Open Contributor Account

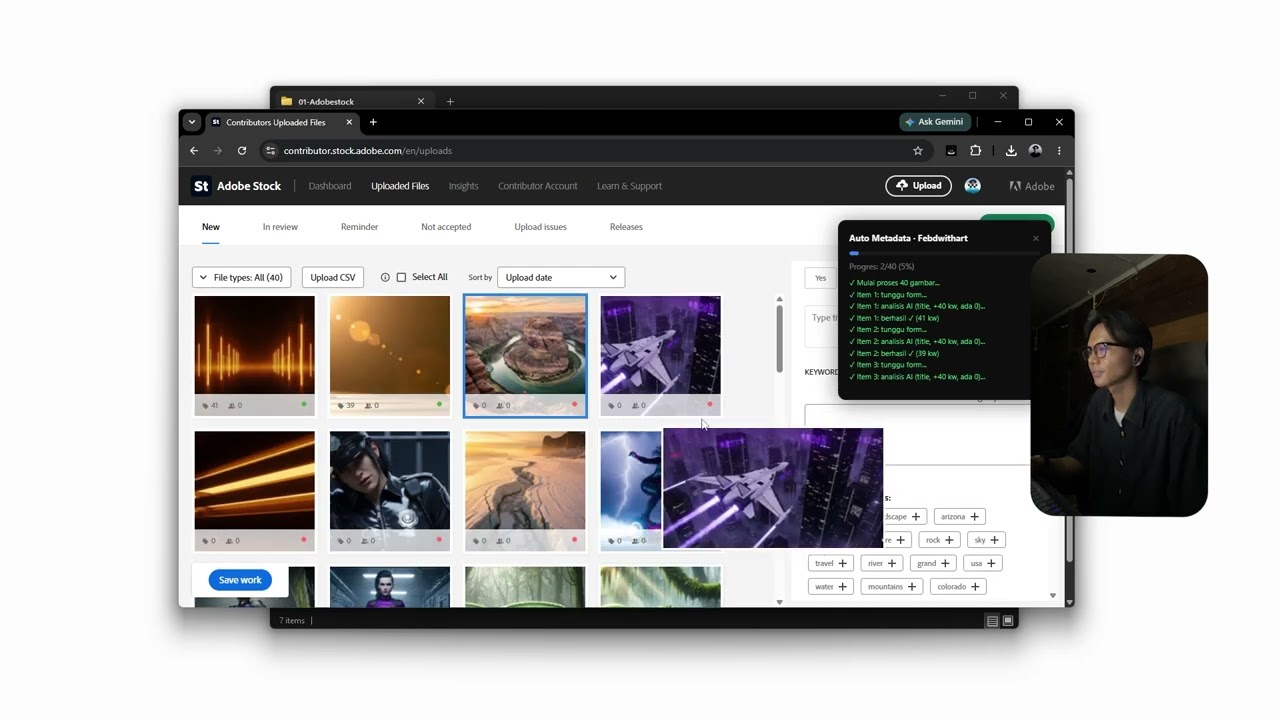coord(538,186)
